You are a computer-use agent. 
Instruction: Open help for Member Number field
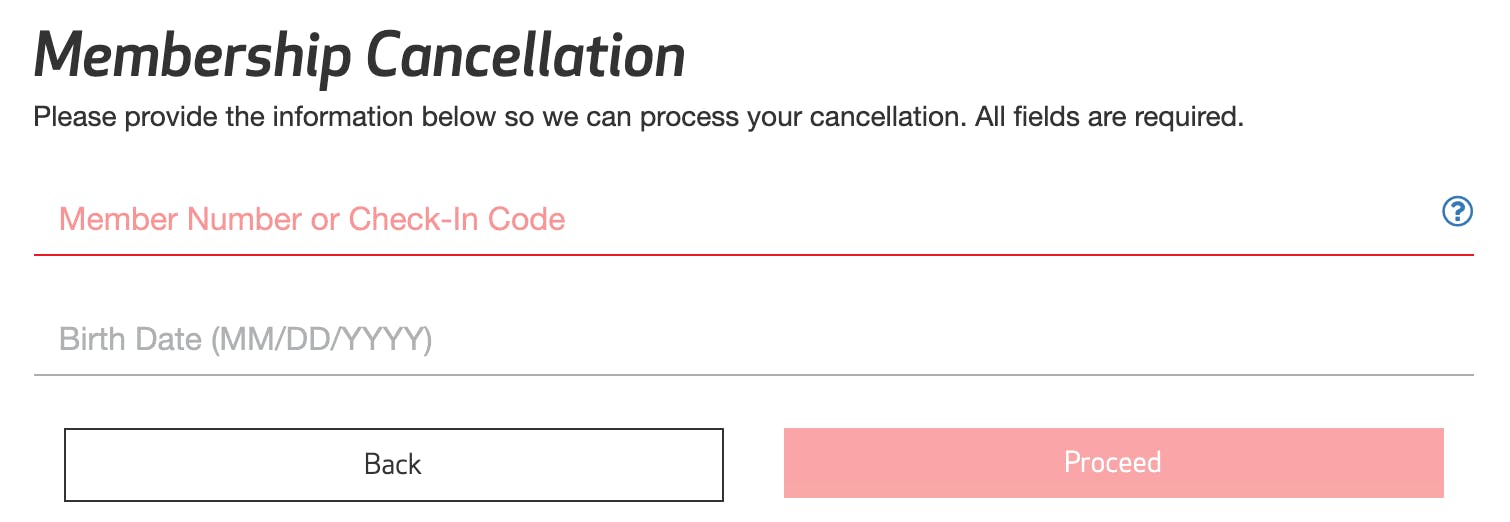[x=1457, y=211]
